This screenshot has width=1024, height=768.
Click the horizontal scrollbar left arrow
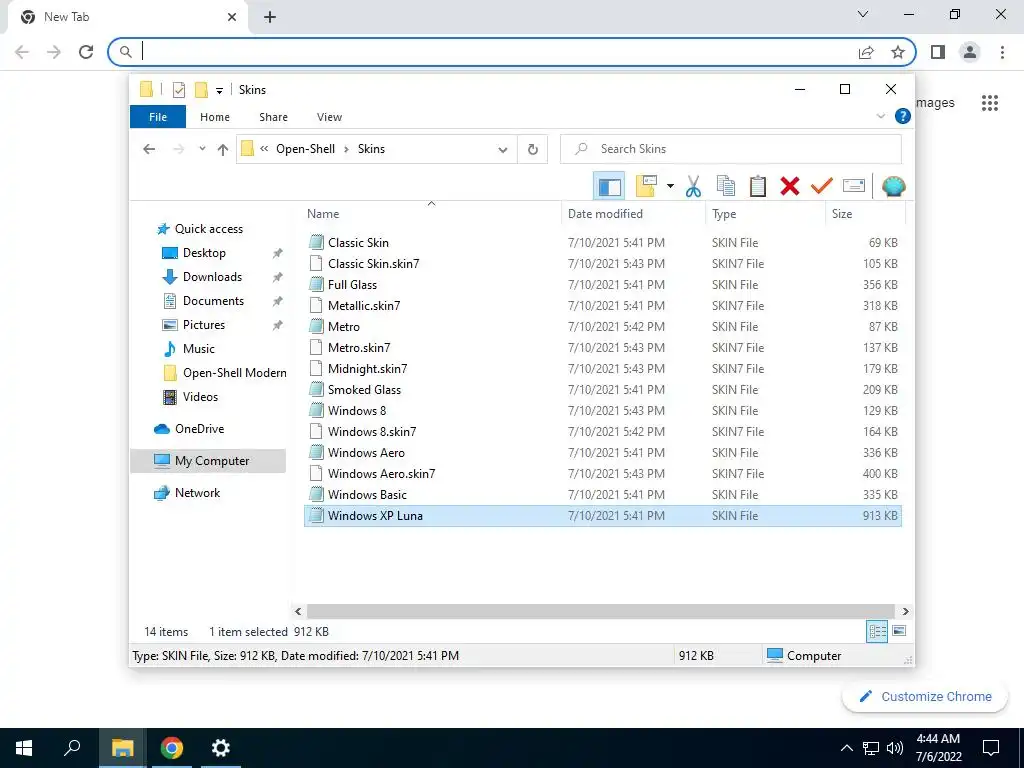[298, 611]
